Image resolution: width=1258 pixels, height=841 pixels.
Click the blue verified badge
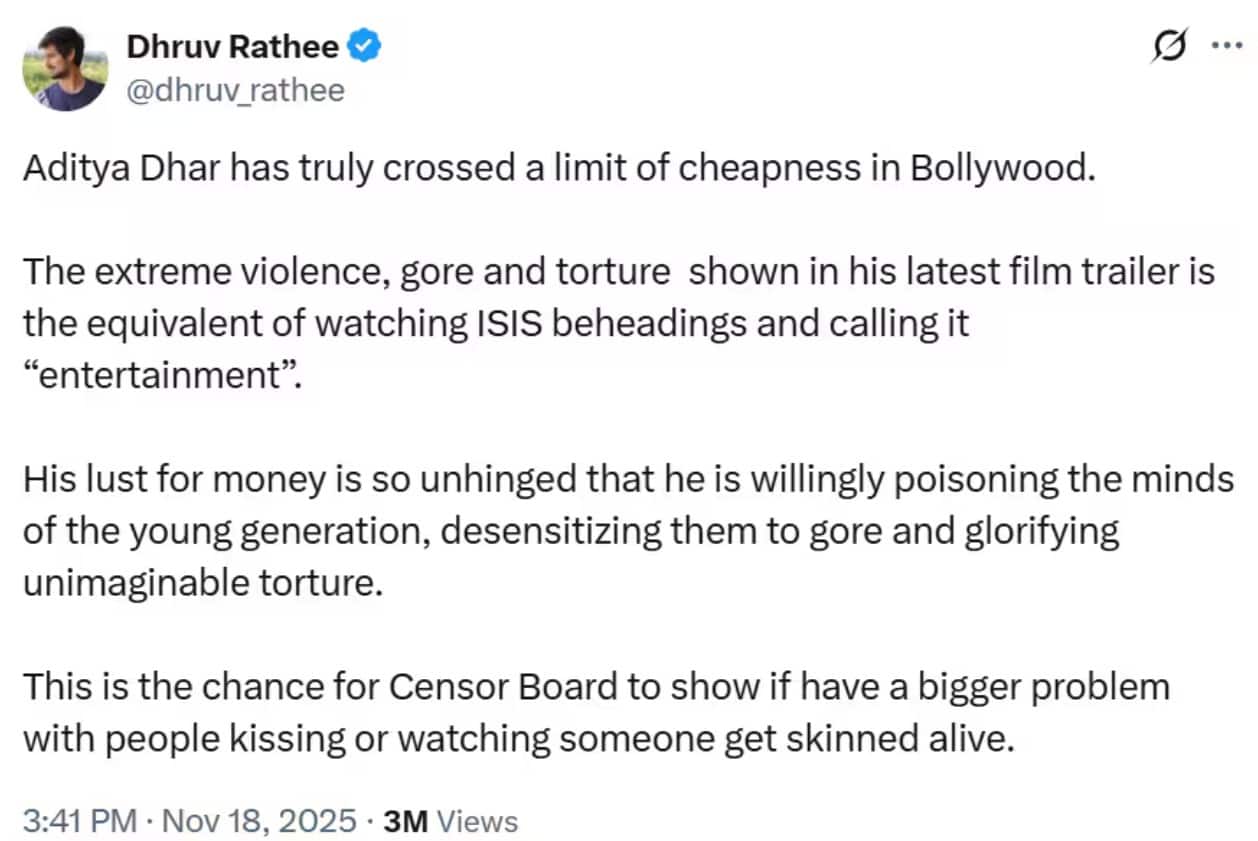tap(362, 46)
